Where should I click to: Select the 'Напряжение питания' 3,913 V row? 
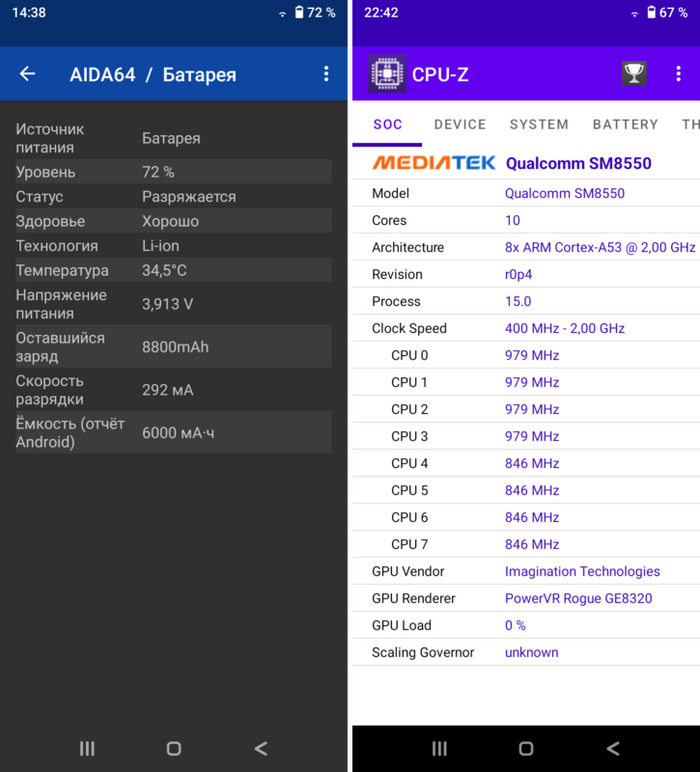pyautogui.click(x=174, y=304)
